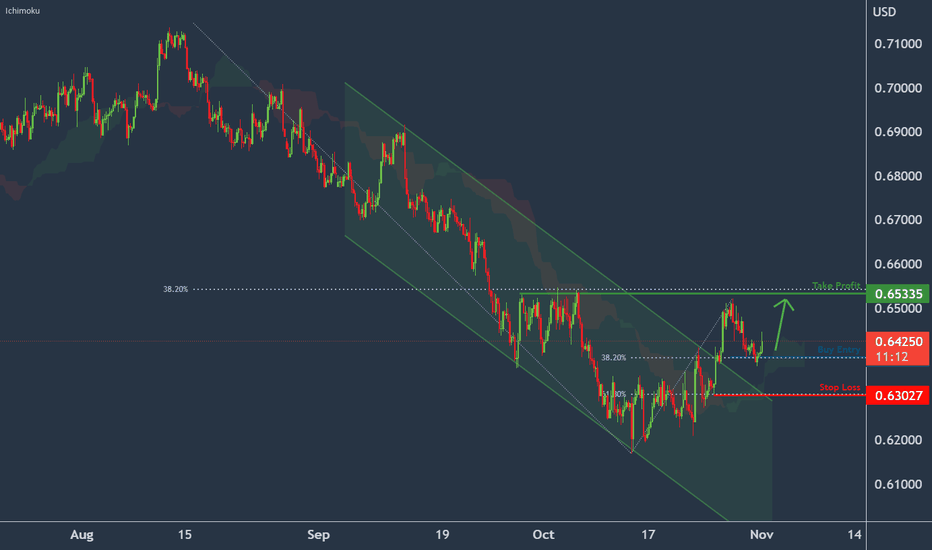Click the 0.69000 price axis label
Screen dimensions: 932x550
pos(898,132)
